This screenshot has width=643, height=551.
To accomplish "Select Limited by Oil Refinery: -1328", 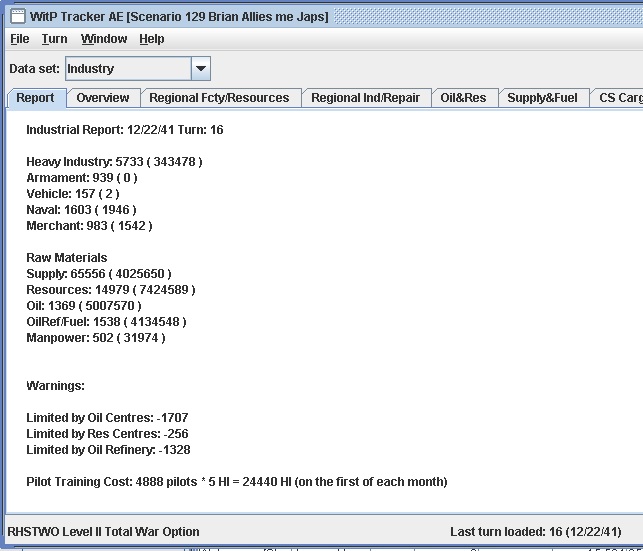I will (x=108, y=450).
